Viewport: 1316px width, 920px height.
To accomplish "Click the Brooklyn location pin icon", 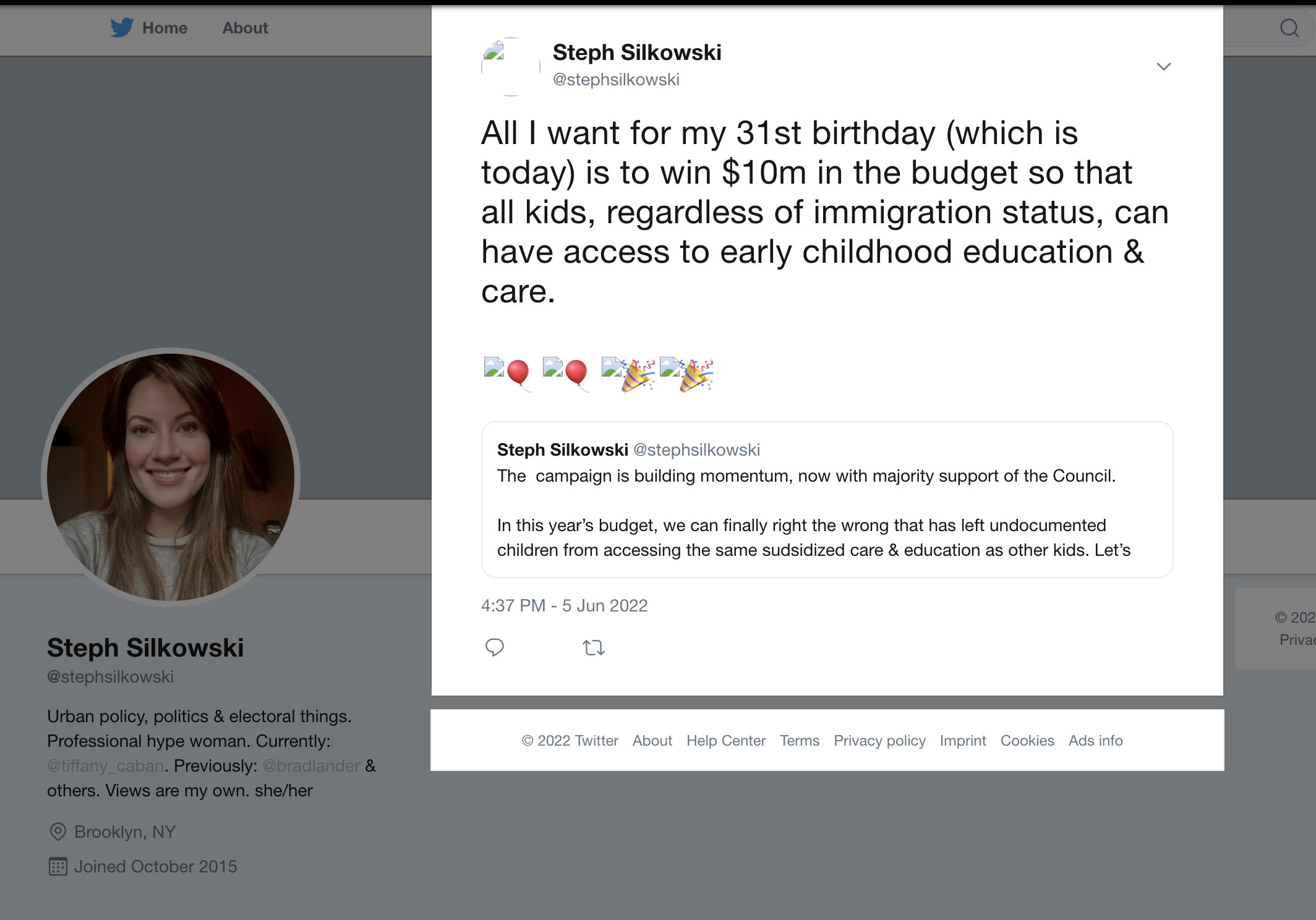I will coord(58,832).
